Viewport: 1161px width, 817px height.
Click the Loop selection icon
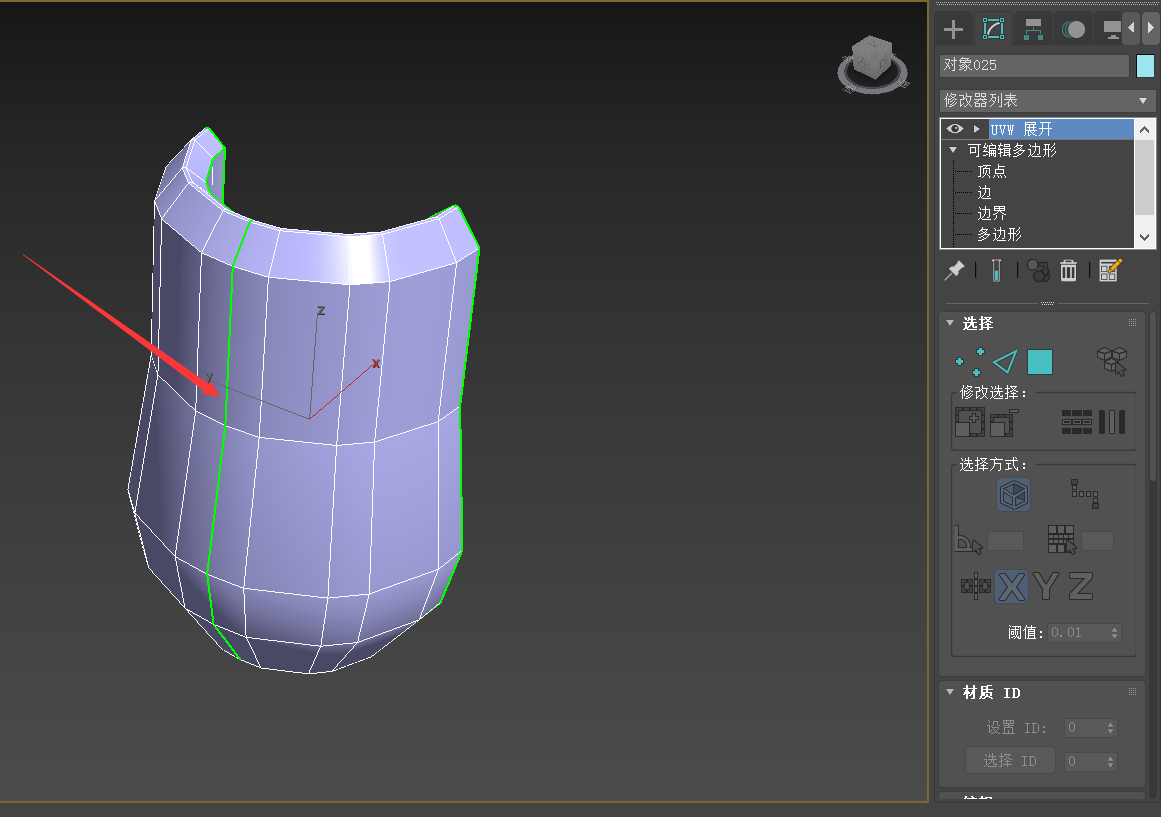tap(1077, 422)
